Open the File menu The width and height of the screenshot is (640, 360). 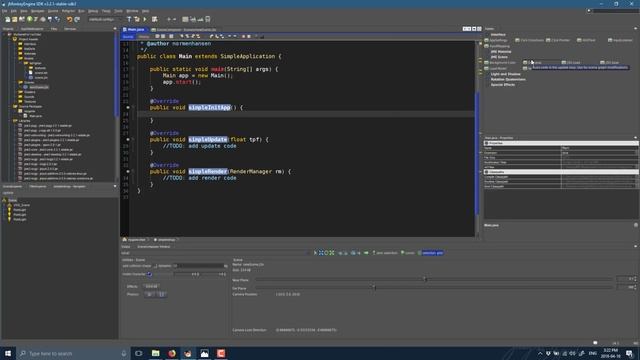point(4,11)
